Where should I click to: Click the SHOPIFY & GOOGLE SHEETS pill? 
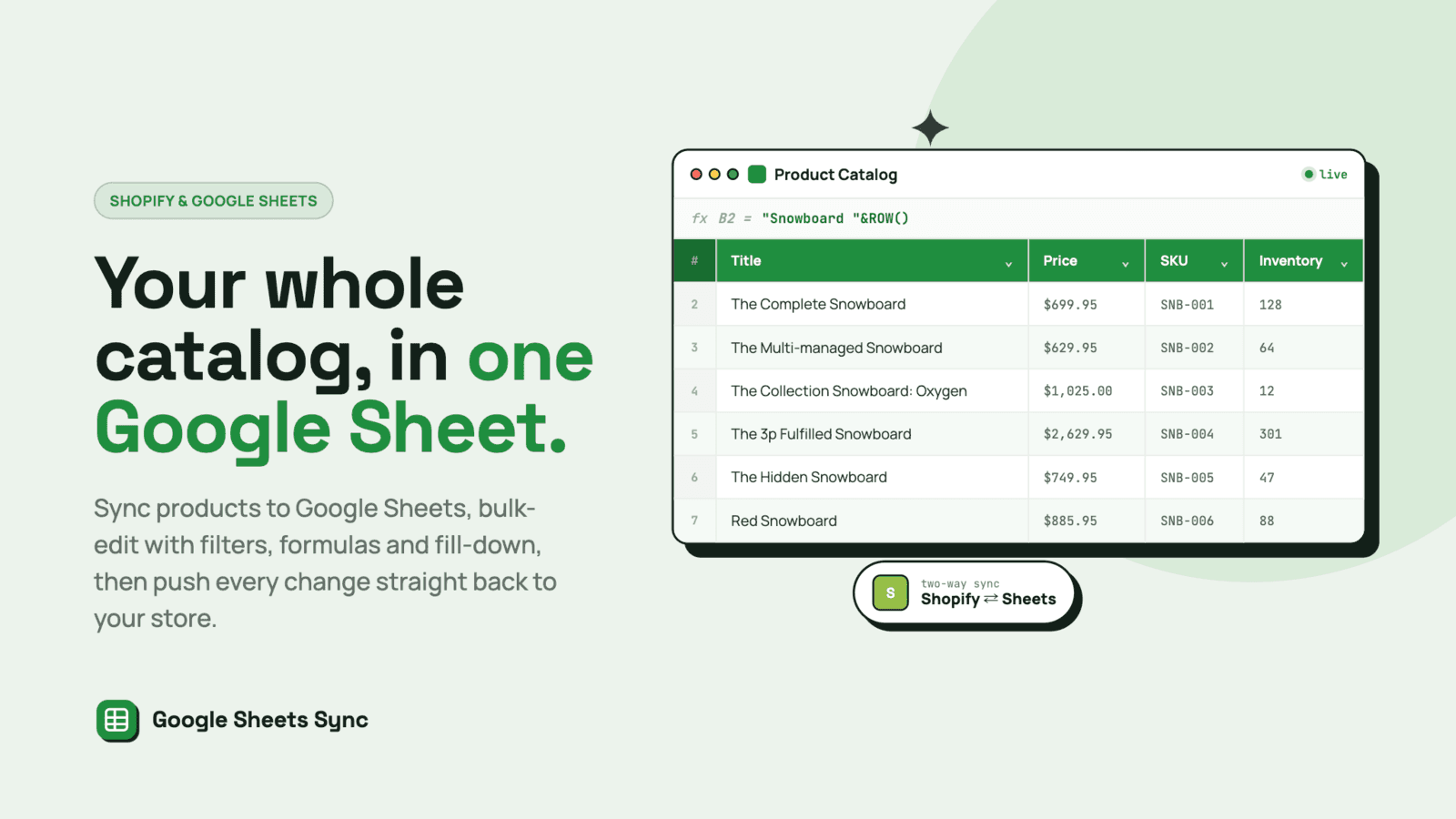click(214, 201)
